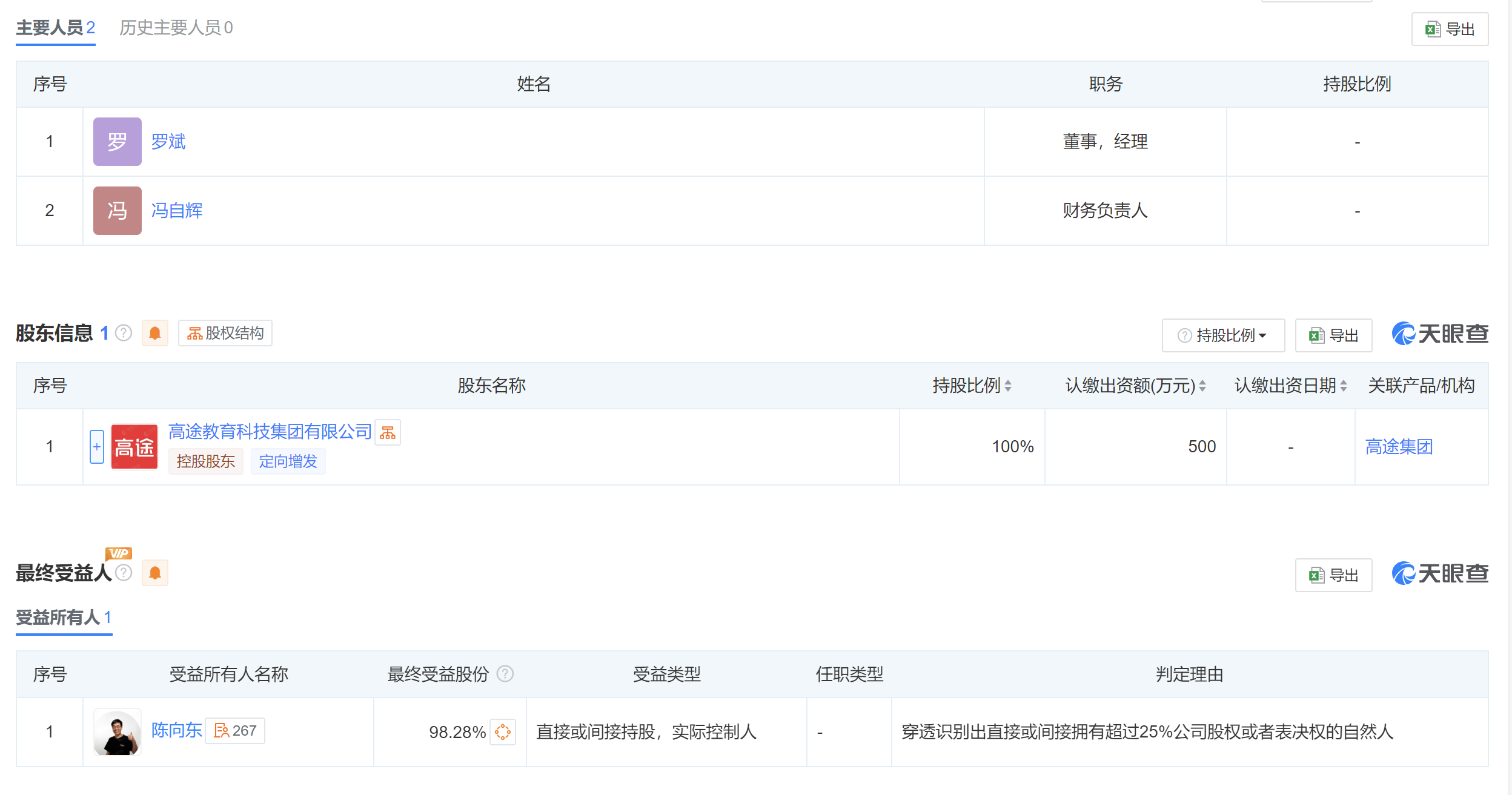The height and width of the screenshot is (795, 1512).
Task: Open 罗斌 person profile link
Action: click(x=168, y=142)
